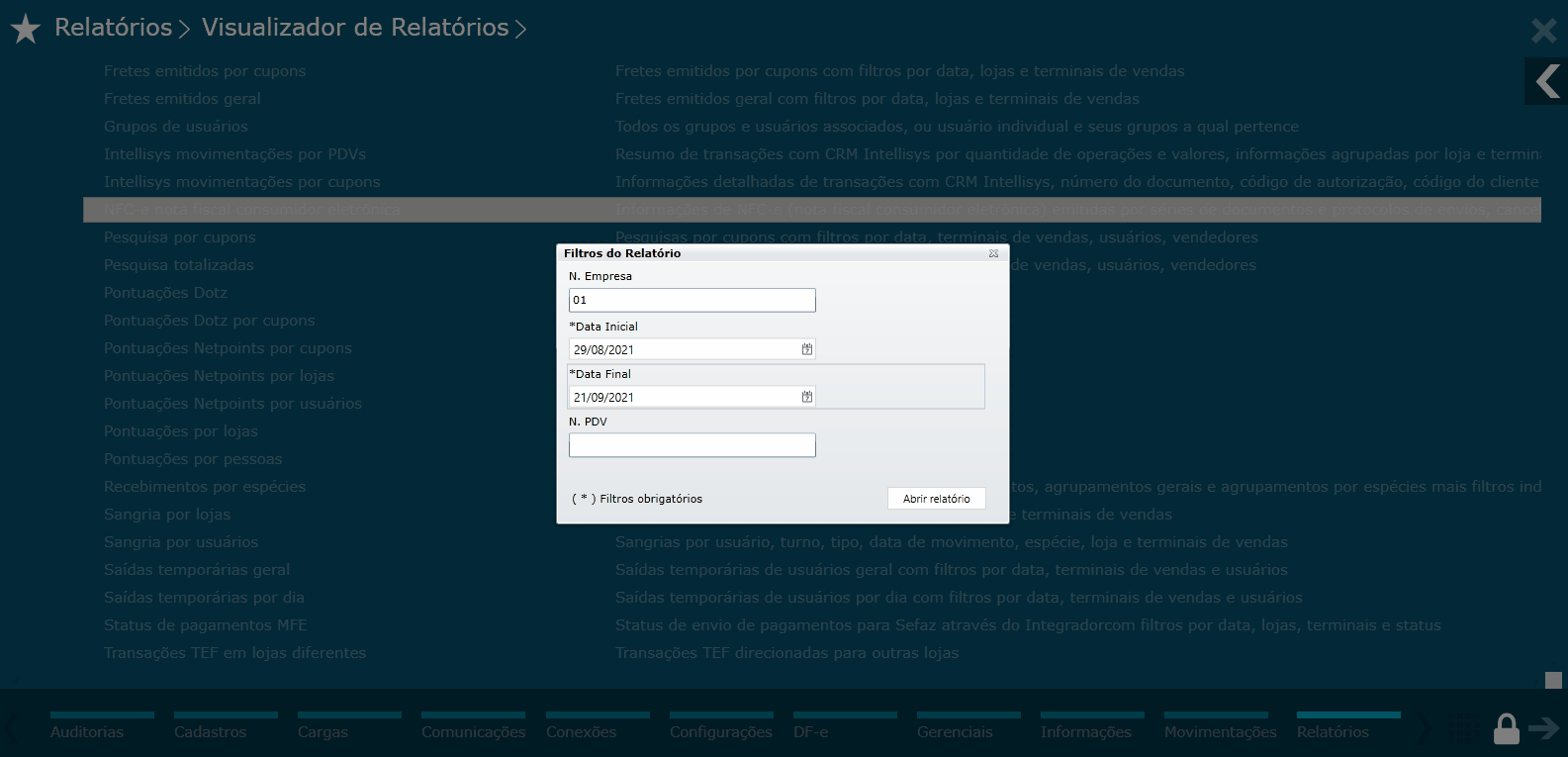
Task: Click the padlock icon in the bottom bar
Action: [x=1506, y=729]
